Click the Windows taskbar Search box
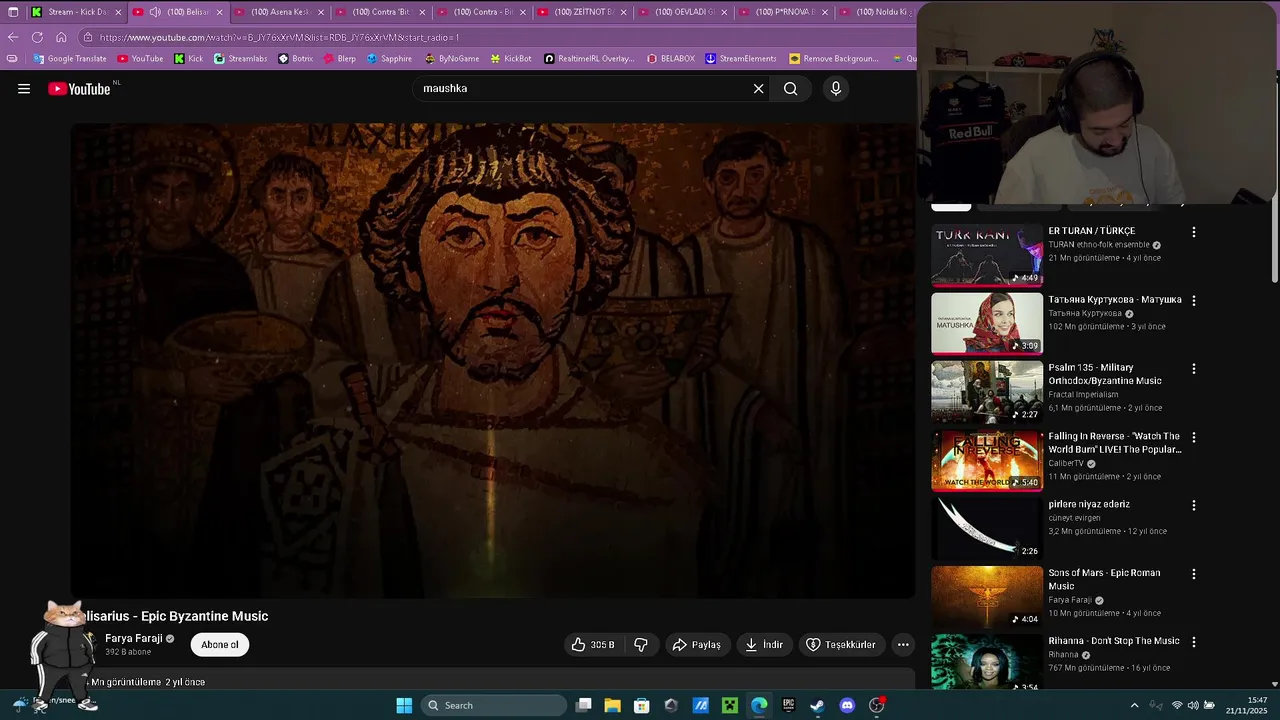Image resolution: width=1280 pixels, height=720 pixels. pyautogui.click(x=494, y=705)
